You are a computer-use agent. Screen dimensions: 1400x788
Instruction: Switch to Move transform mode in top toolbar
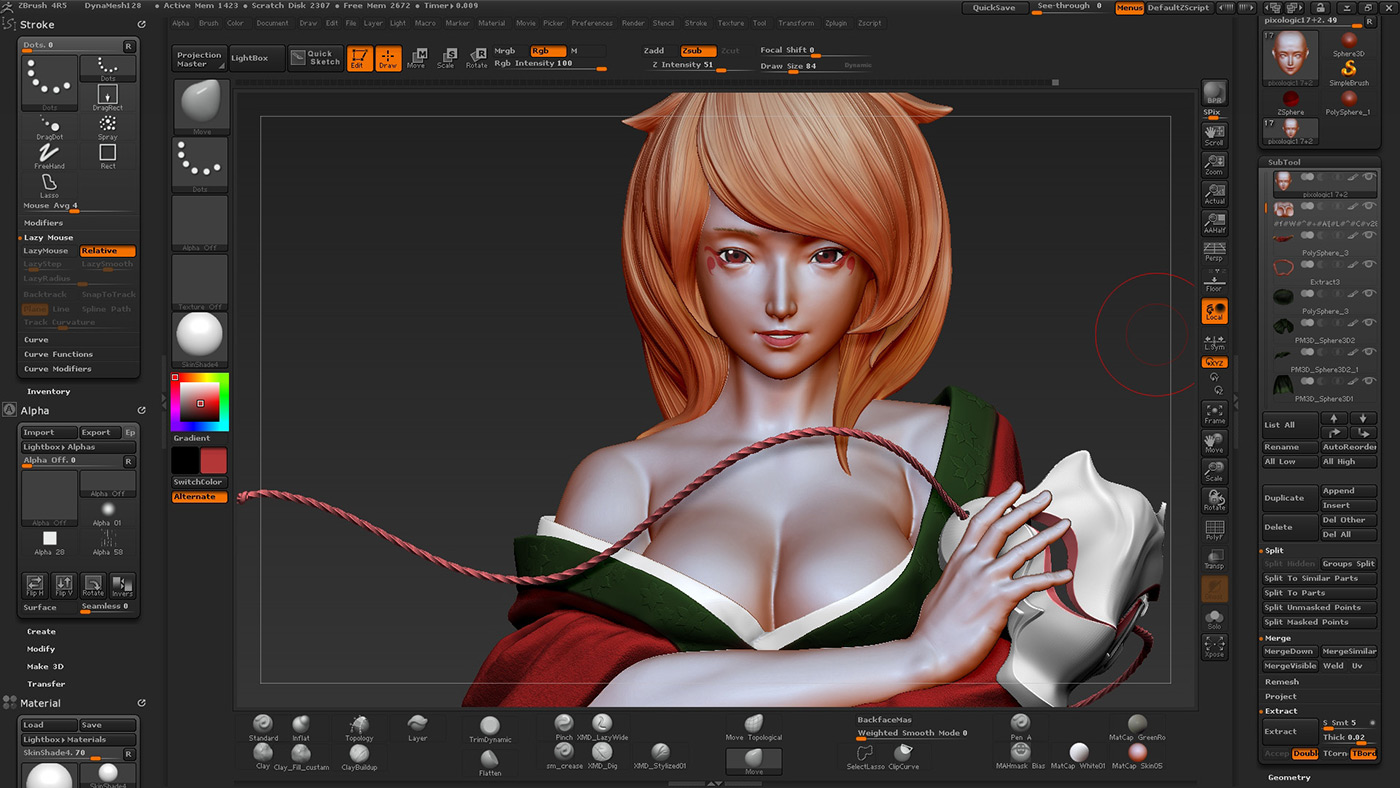point(416,58)
